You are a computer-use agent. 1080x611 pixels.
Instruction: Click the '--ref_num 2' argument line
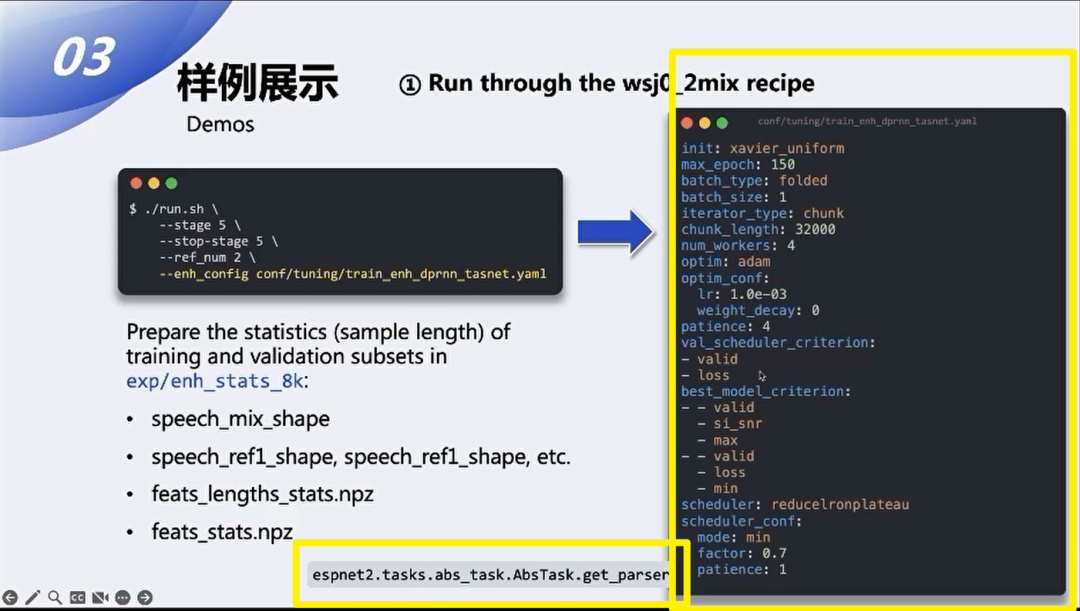pos(207,258)
